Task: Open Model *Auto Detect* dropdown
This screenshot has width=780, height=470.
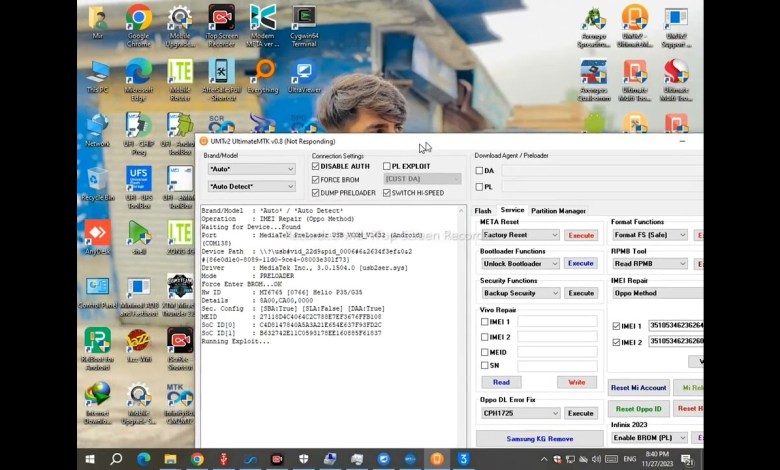Action: coord(251,187)
